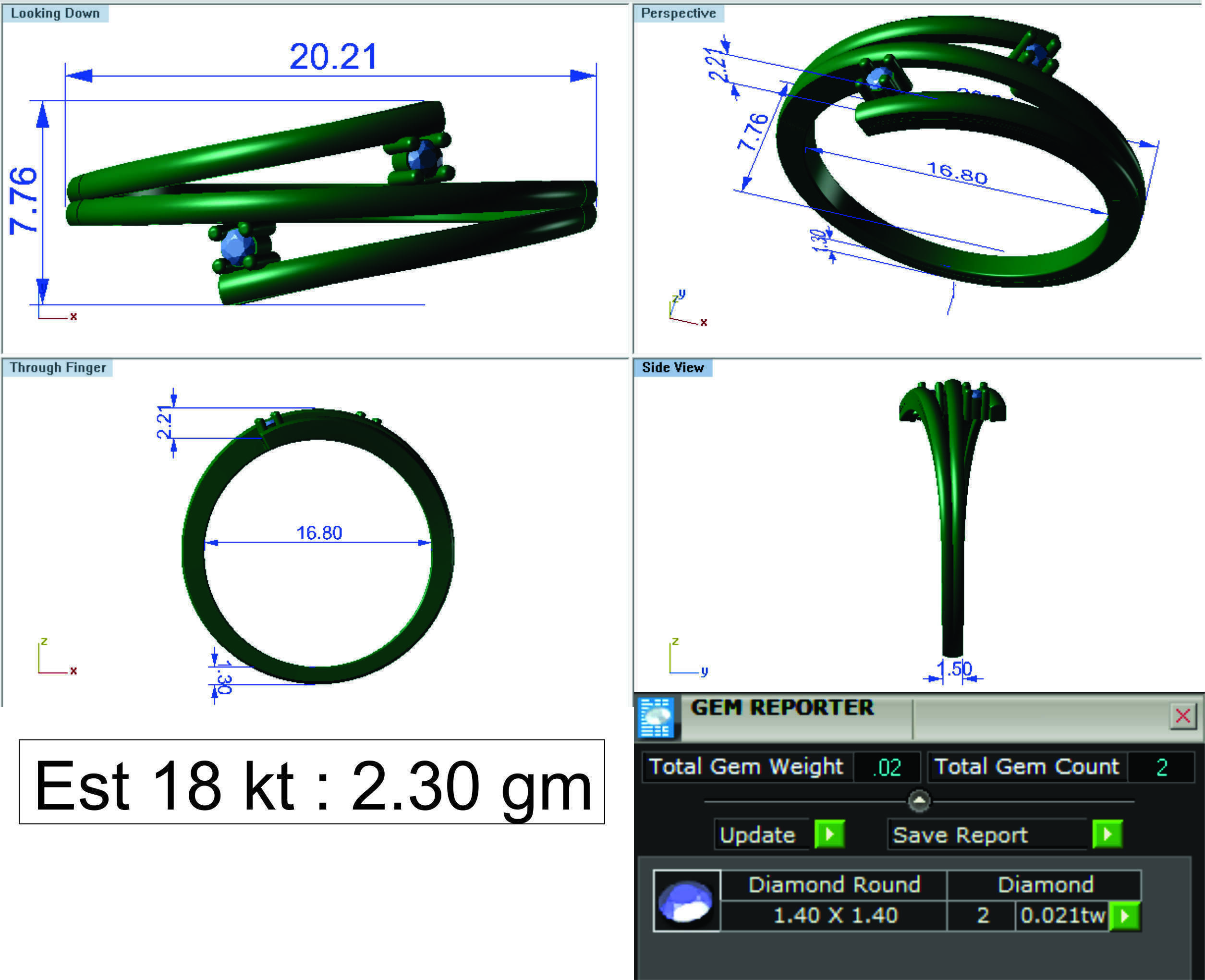The image size is (1205, 980).
Task: Click the 1.50 dimension in Side View
Action: 954,669
